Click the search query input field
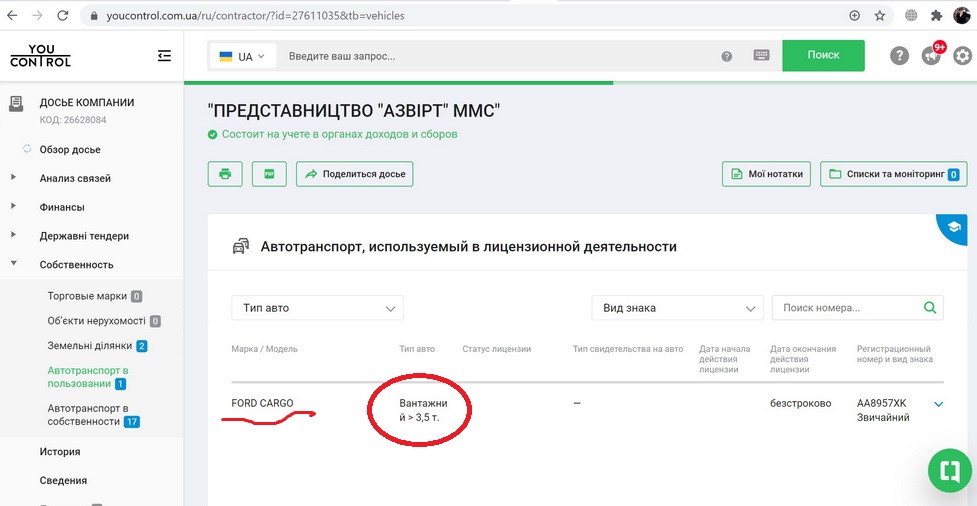The image size is (977, 506). click(x=498, y=56)
